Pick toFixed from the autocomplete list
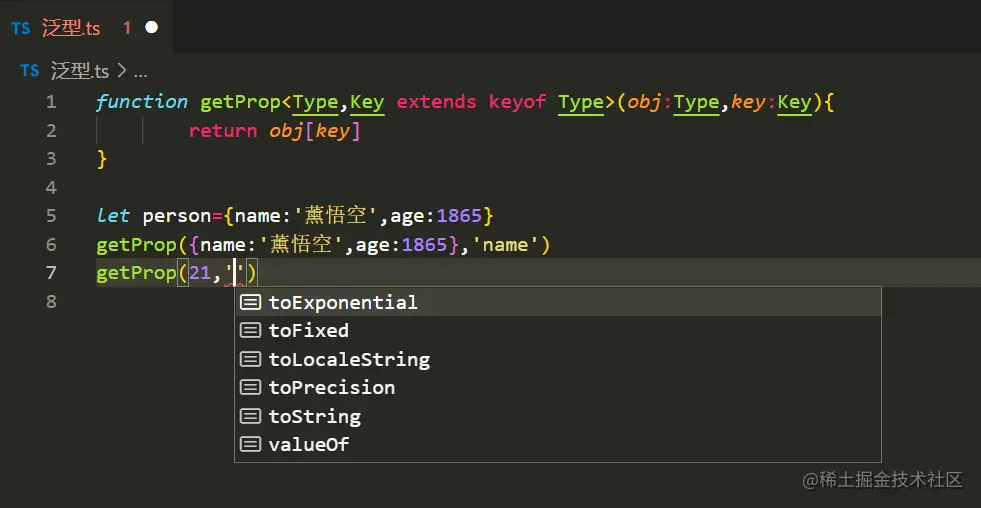The height and width of the screenshot is (508, 981). point(308,331)
